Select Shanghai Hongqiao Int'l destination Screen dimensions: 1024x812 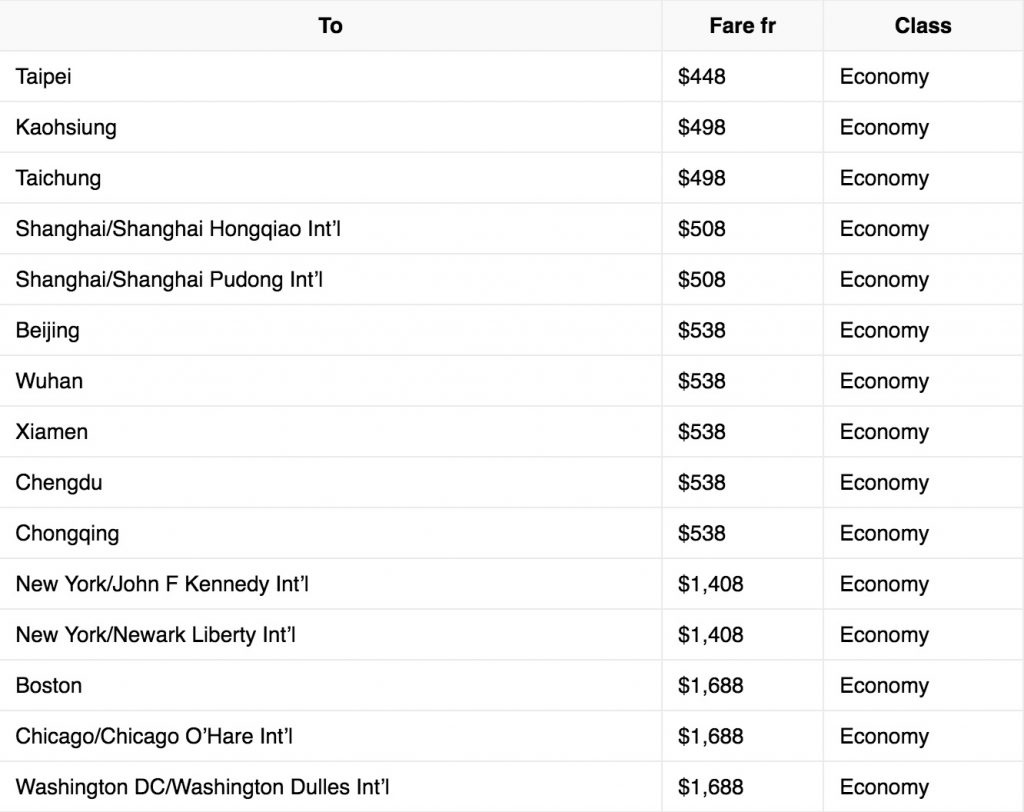(179, 229)
